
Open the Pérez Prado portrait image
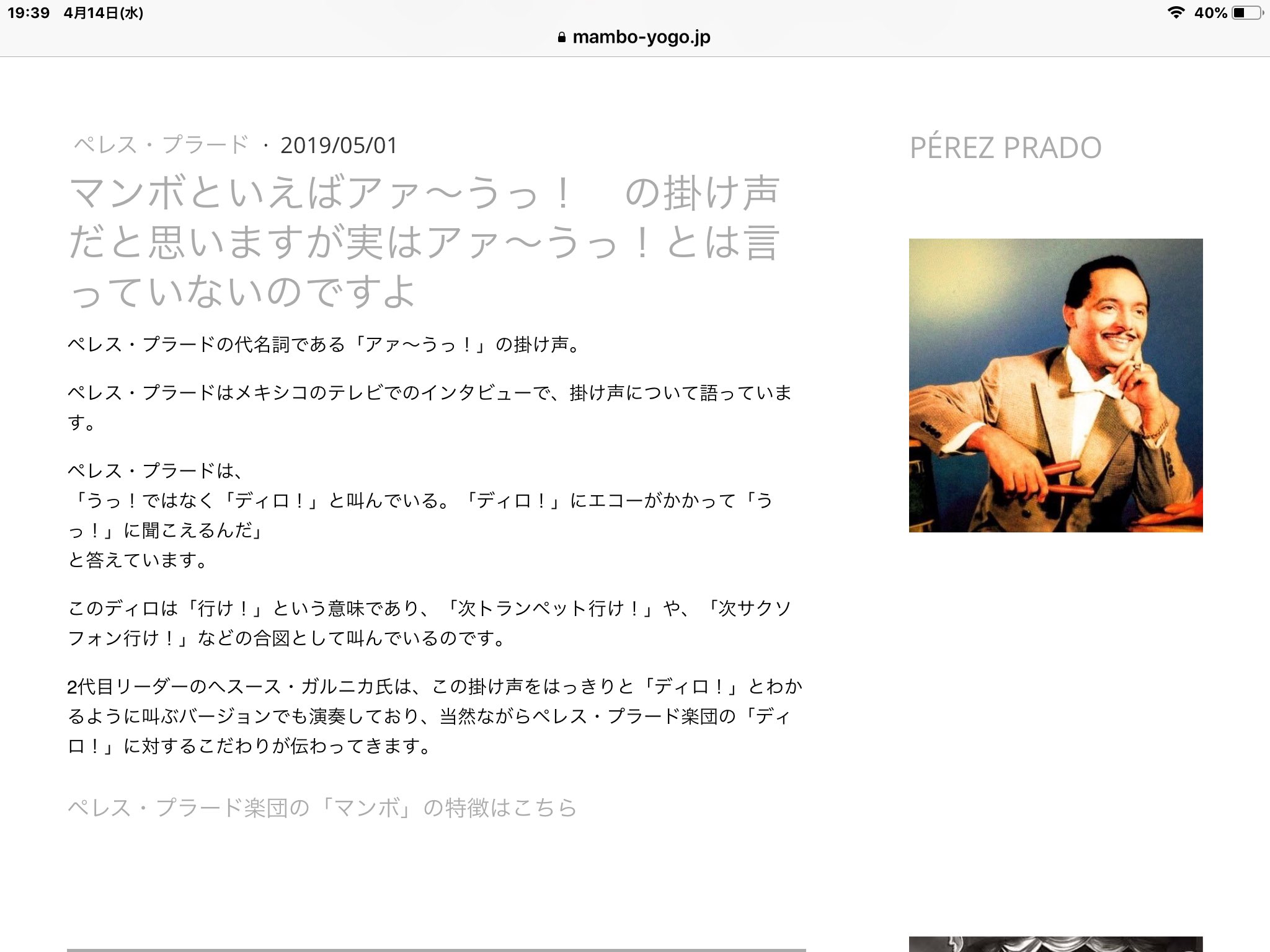[x=1055, y=385]
